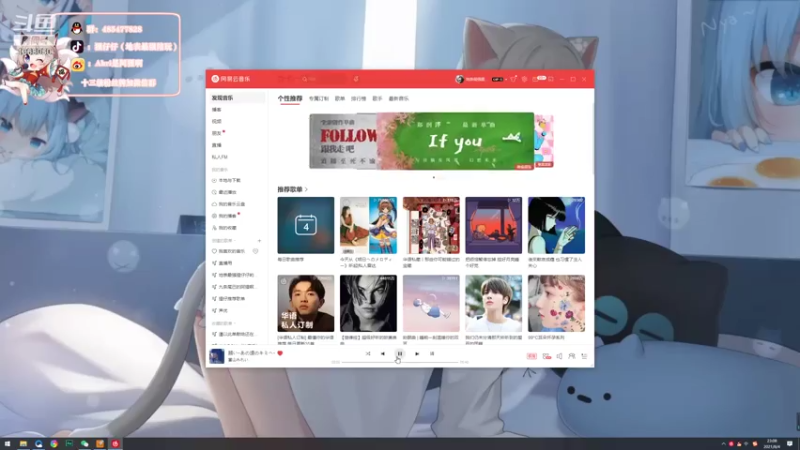Image resolution: width=800 pixels, height=450 pixels.
Task: Toggle the desktop lyrics button
Action: point(432,354)
